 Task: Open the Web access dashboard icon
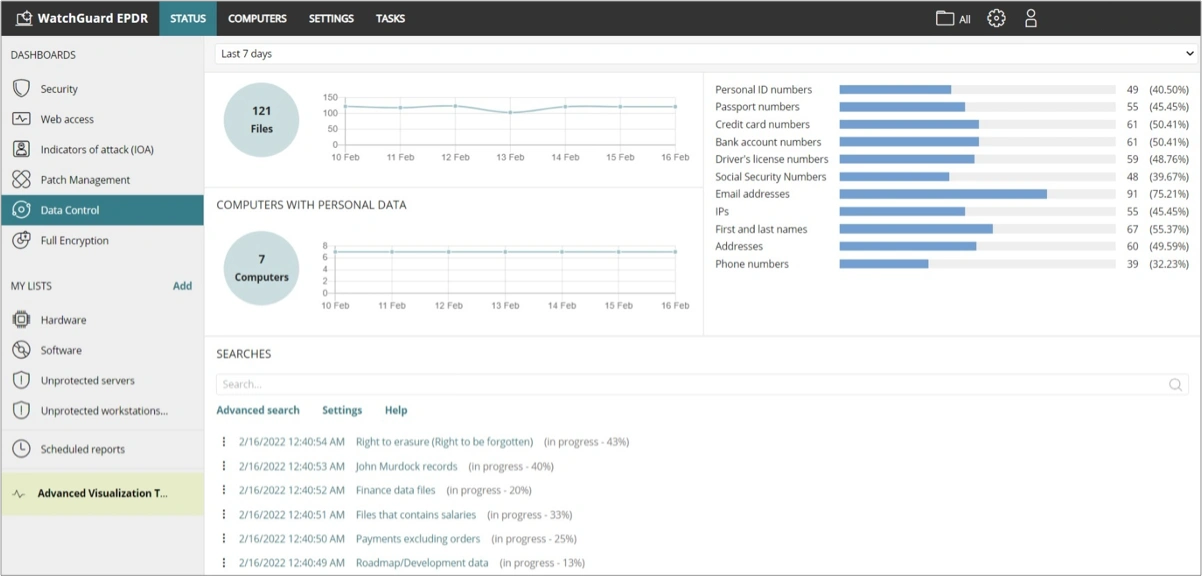[21, 119]
